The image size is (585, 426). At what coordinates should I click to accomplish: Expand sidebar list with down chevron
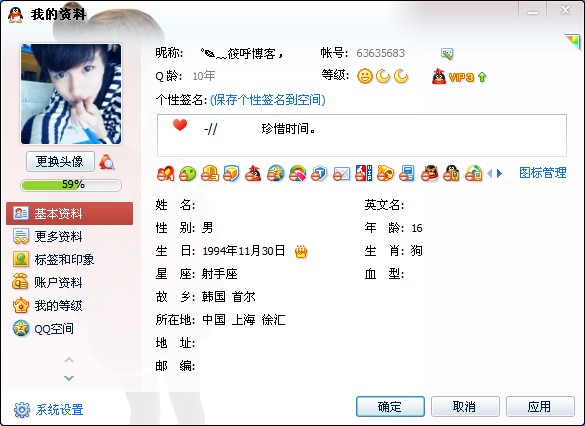(69, 378)
